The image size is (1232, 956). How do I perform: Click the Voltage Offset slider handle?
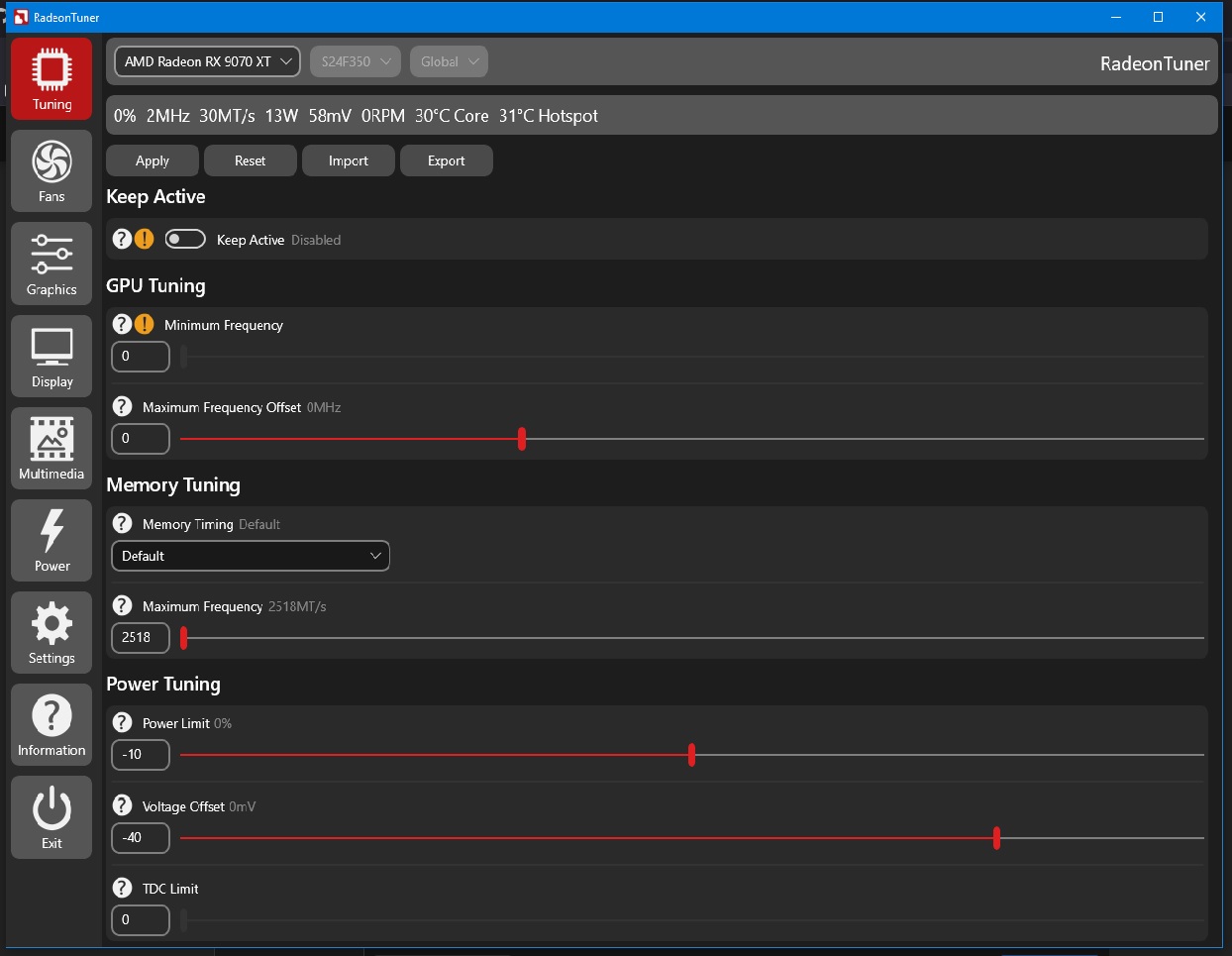pyautogui.click(x=996, y=838)
